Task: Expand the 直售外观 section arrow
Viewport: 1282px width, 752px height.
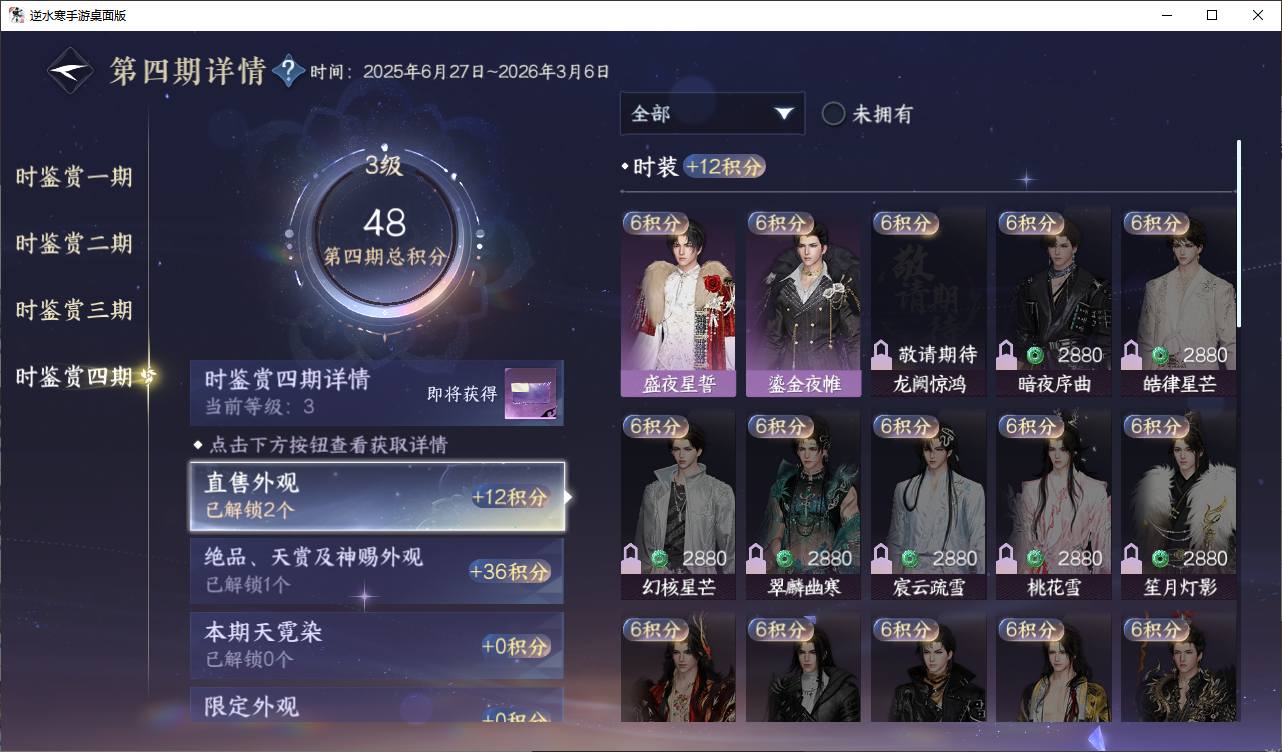Action: 569,496
